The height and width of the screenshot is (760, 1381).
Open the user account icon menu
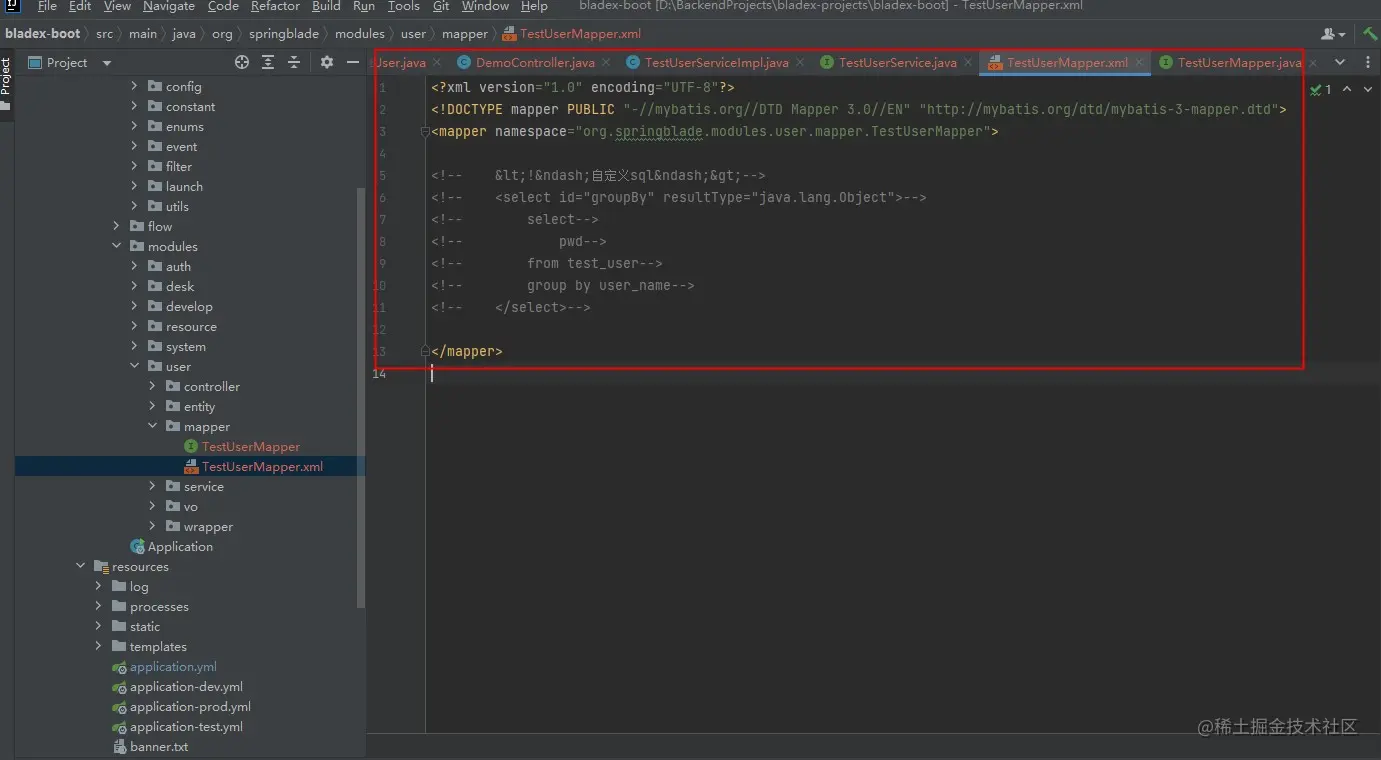click(x=1333, y=33)
